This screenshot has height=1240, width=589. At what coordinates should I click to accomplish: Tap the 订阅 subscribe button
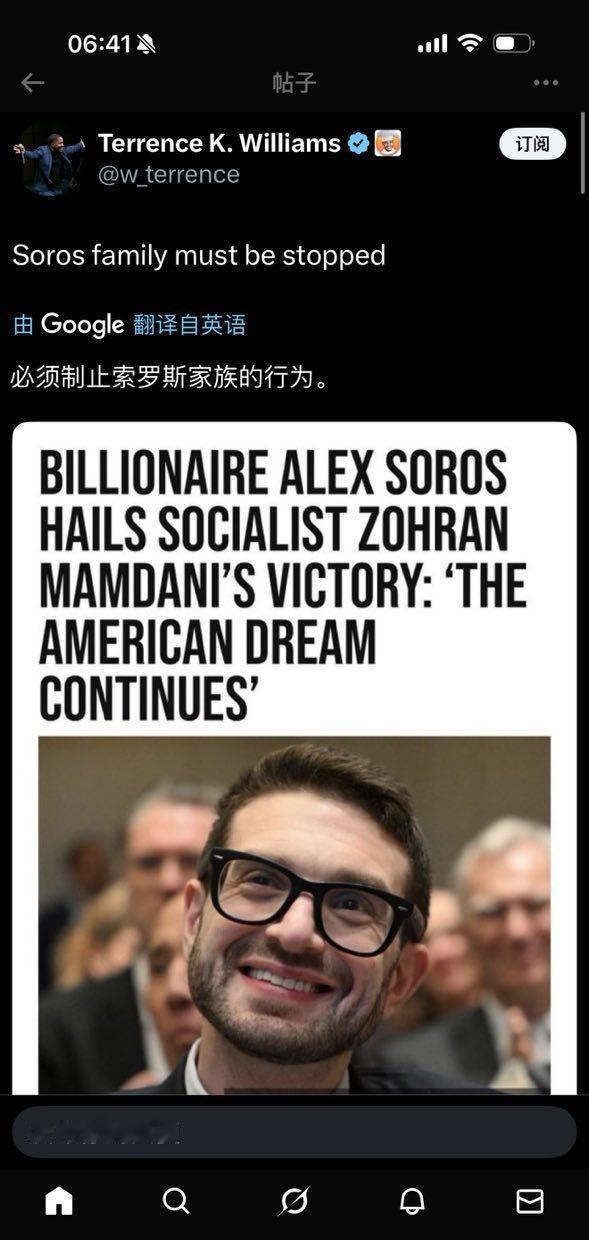pyautogui.click(x=532, y=144)
